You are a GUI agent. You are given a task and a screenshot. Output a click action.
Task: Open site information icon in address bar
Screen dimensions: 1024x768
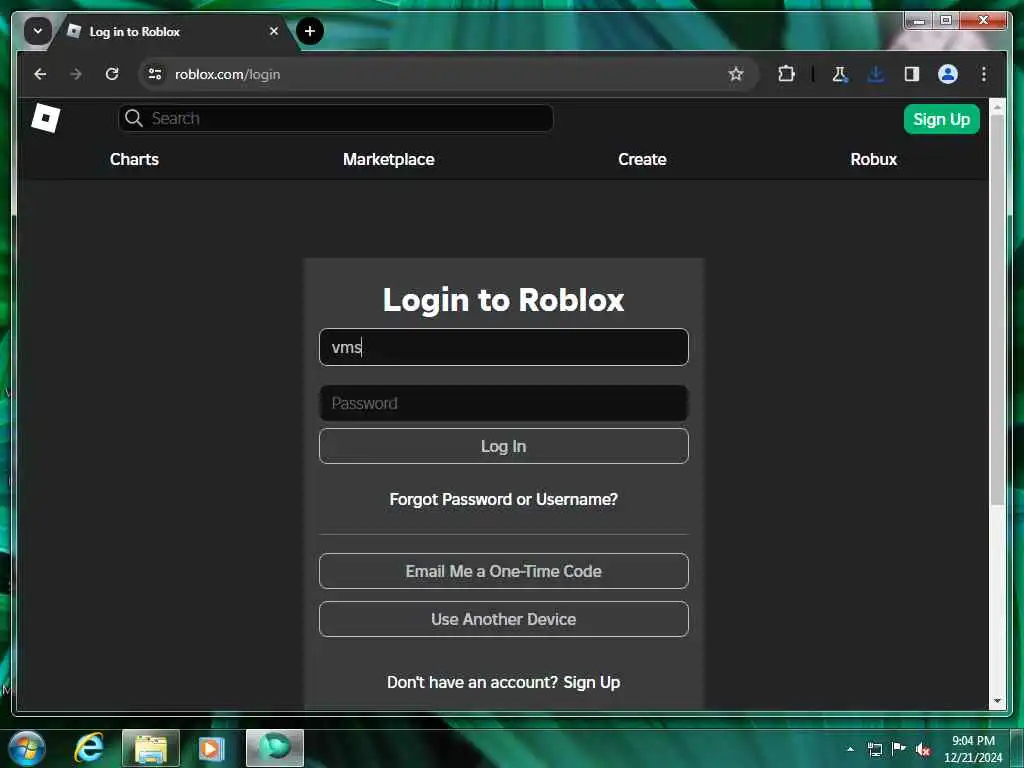[x=155, y=74]
